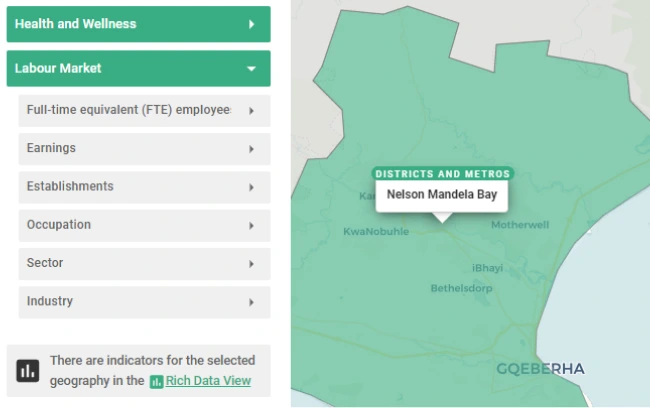This screenshot has width=650, height=408.
Task: Expand the Establishments subcategory
Action: pos(144,187)
